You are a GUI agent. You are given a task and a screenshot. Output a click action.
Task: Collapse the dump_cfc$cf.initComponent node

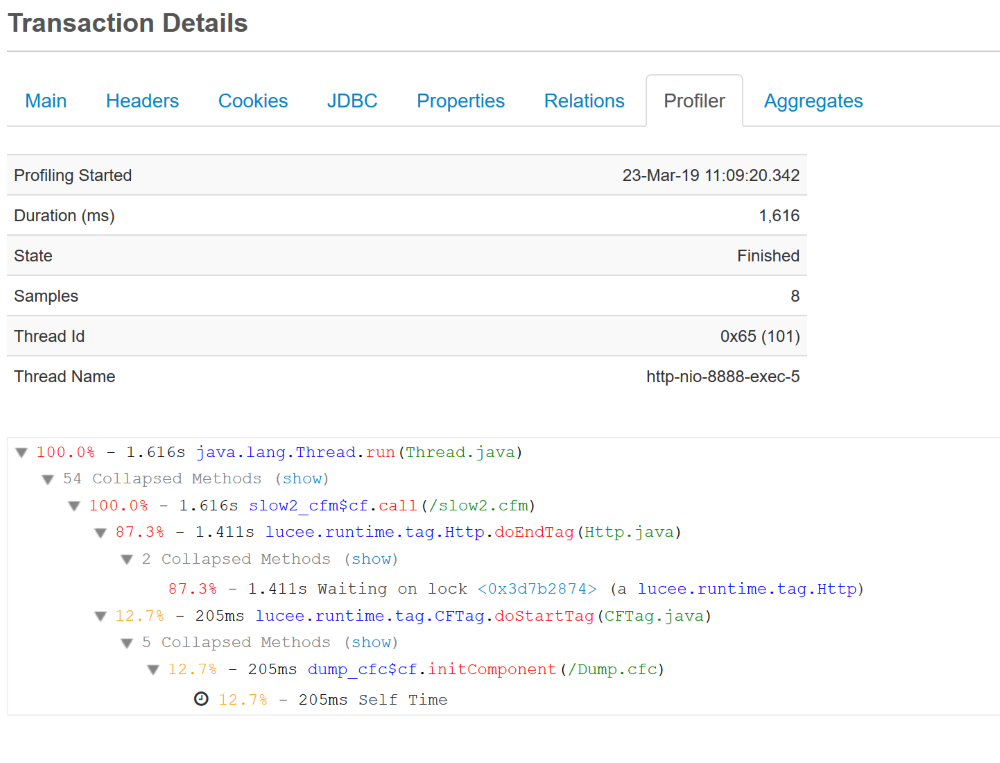tap(153, 670)
